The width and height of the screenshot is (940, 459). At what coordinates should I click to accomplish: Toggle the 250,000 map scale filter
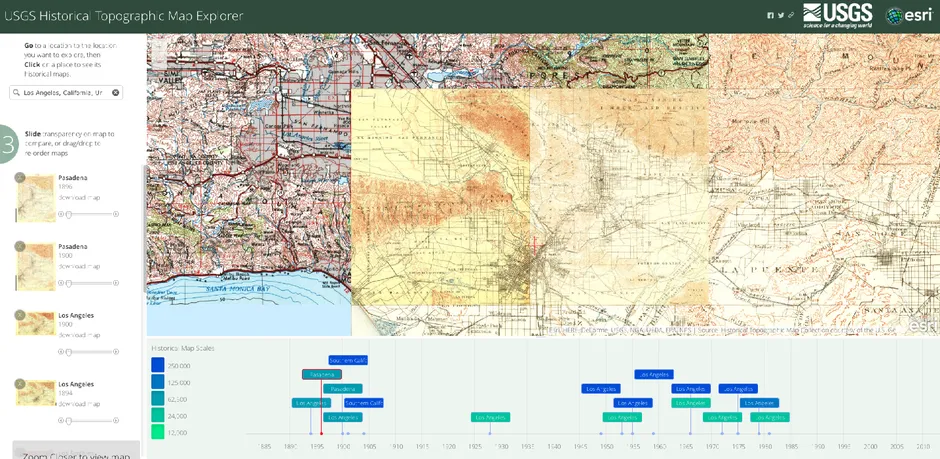pos(157,366)
